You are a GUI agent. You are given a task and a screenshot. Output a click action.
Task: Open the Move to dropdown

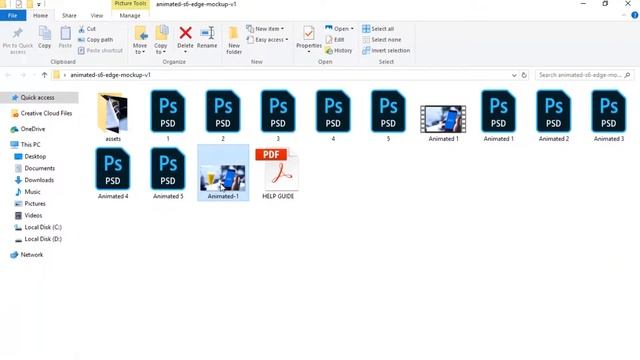pos(140,40)
